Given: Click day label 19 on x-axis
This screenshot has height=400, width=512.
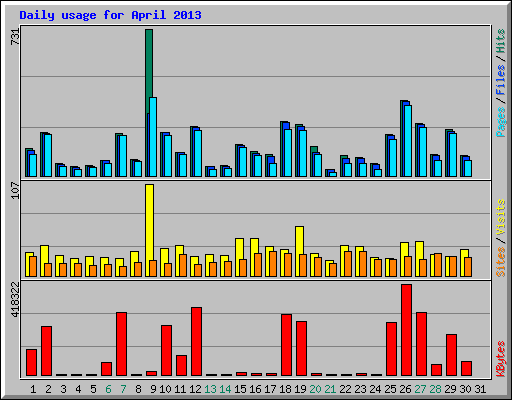Looking at the screenshot, I should pos(300,389).
